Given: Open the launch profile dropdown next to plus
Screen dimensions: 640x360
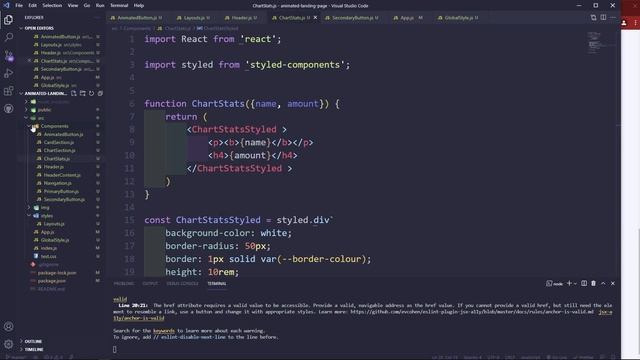Looking at the screenshot, I should pos(575,283).
